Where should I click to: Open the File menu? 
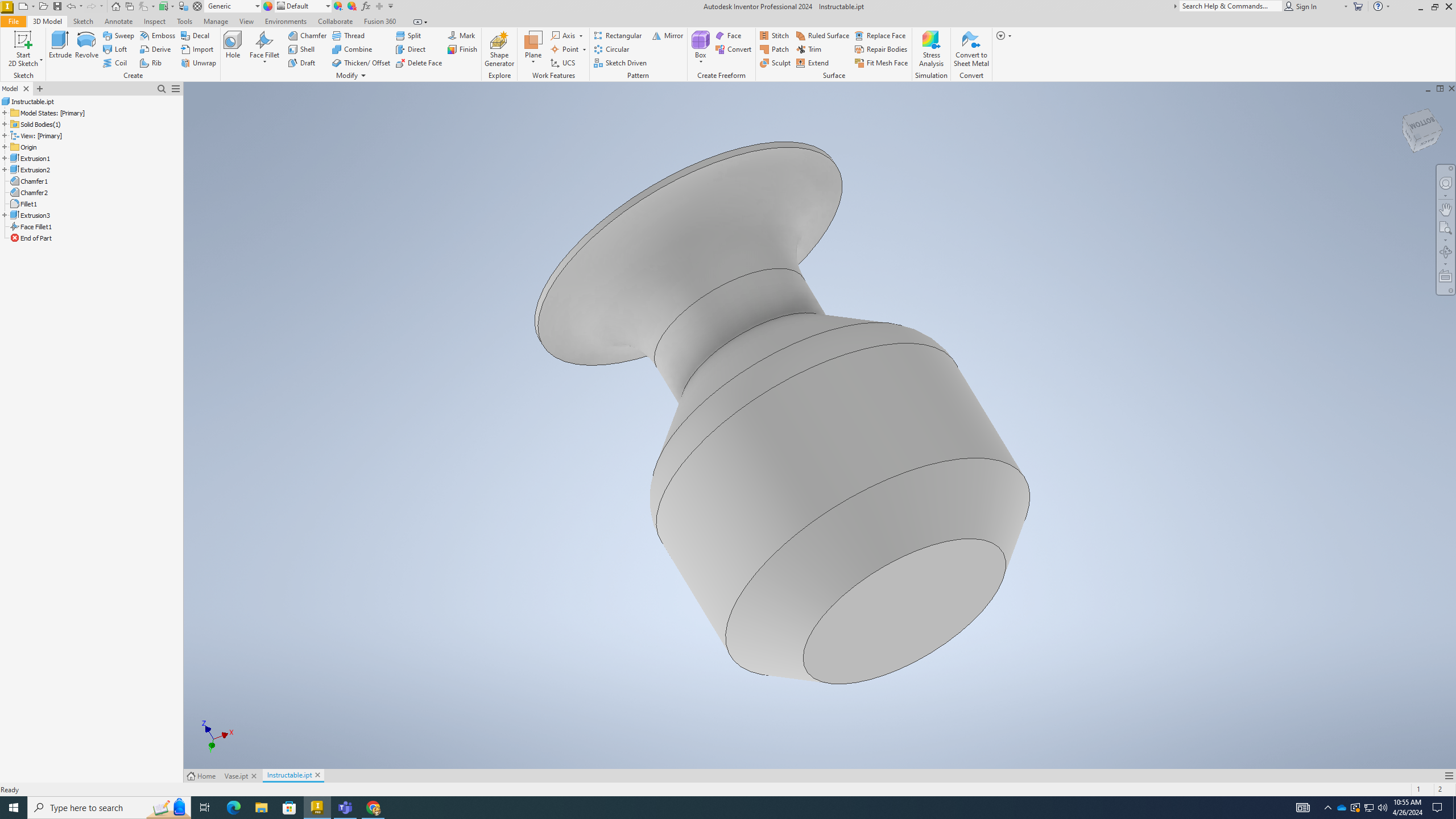13,21
